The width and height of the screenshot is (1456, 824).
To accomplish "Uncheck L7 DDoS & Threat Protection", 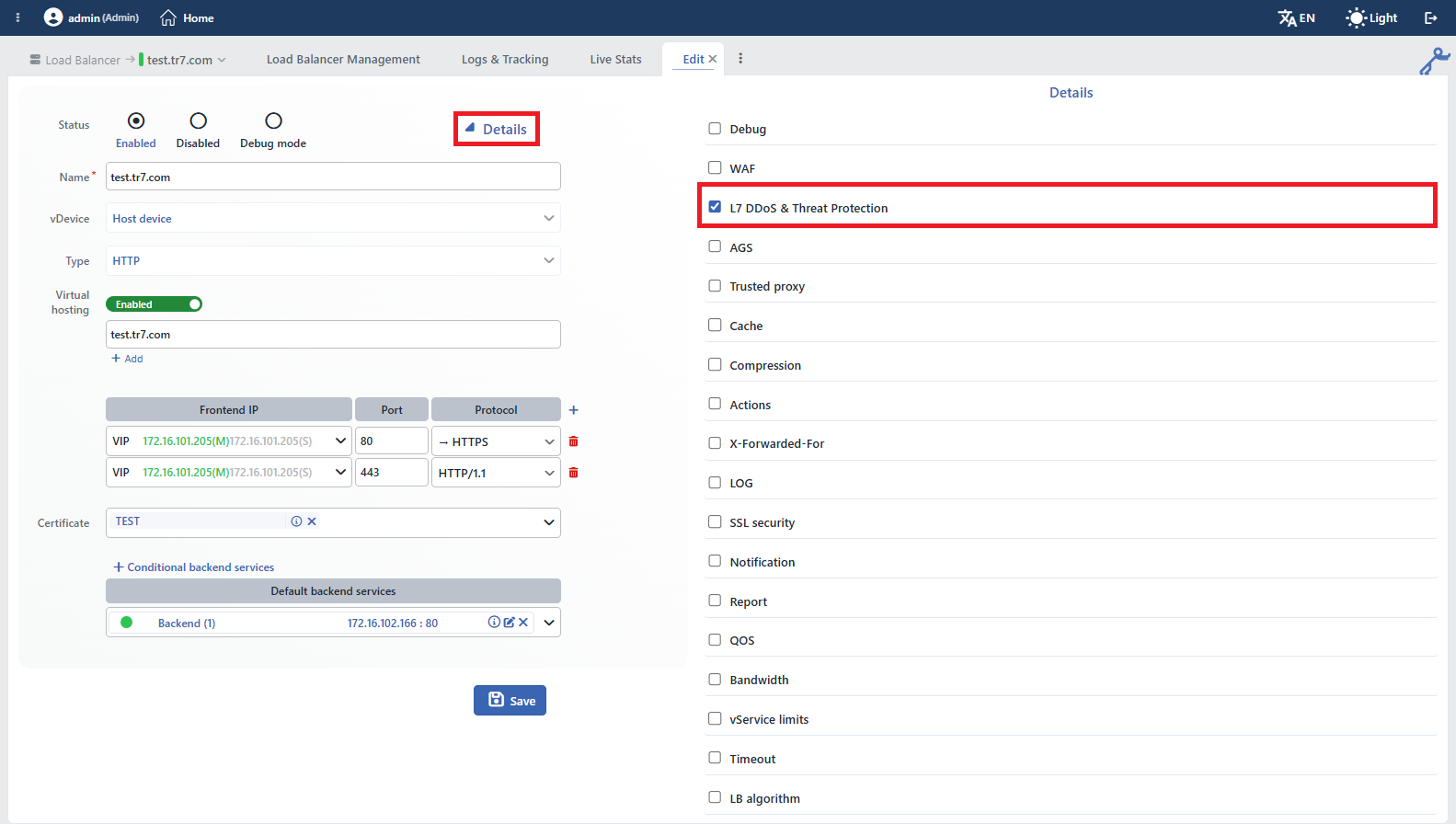I will coord(715,207).
